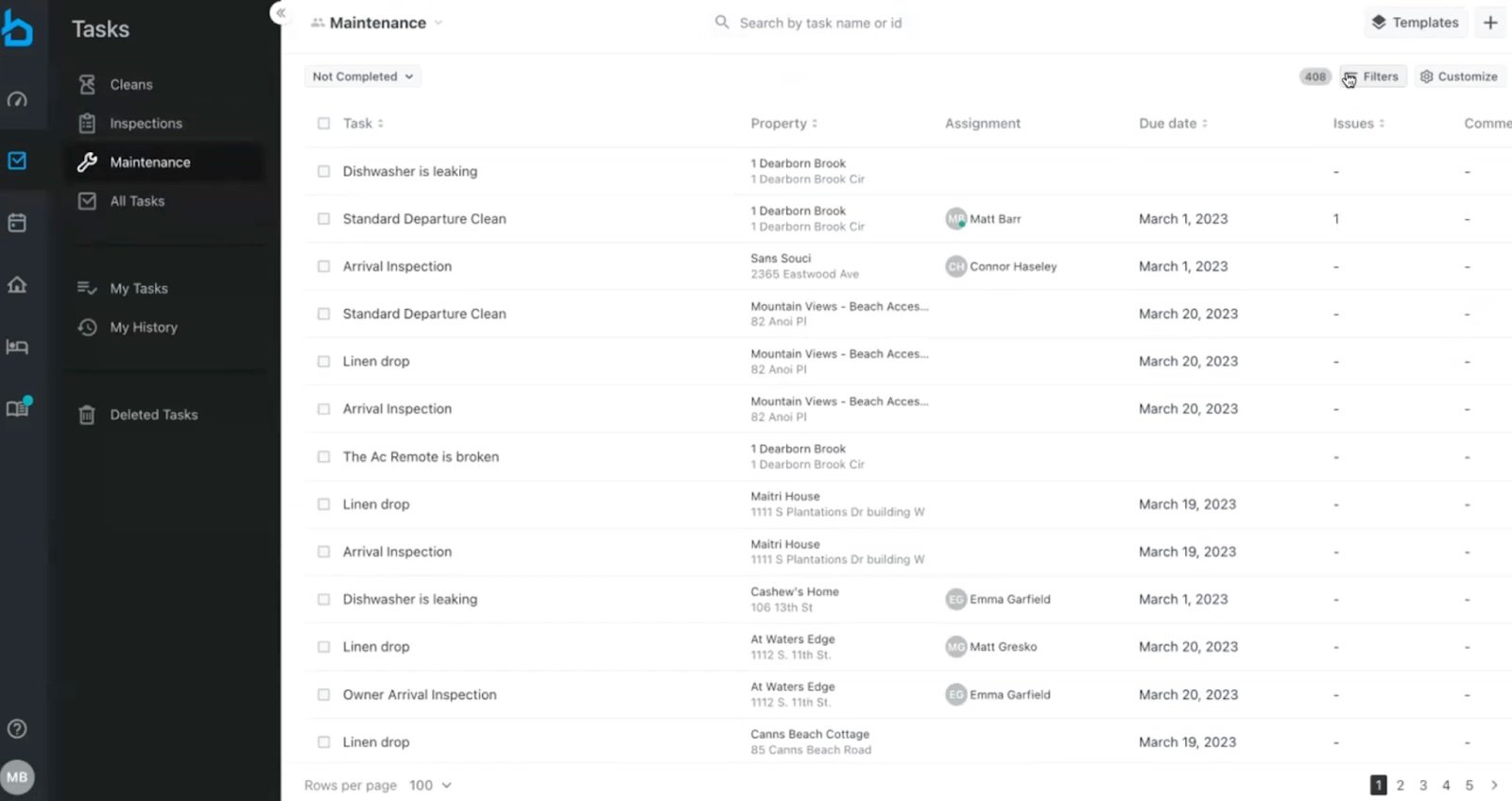Click the bed reservations icon
1512x801 pixels.
(17, 347)
